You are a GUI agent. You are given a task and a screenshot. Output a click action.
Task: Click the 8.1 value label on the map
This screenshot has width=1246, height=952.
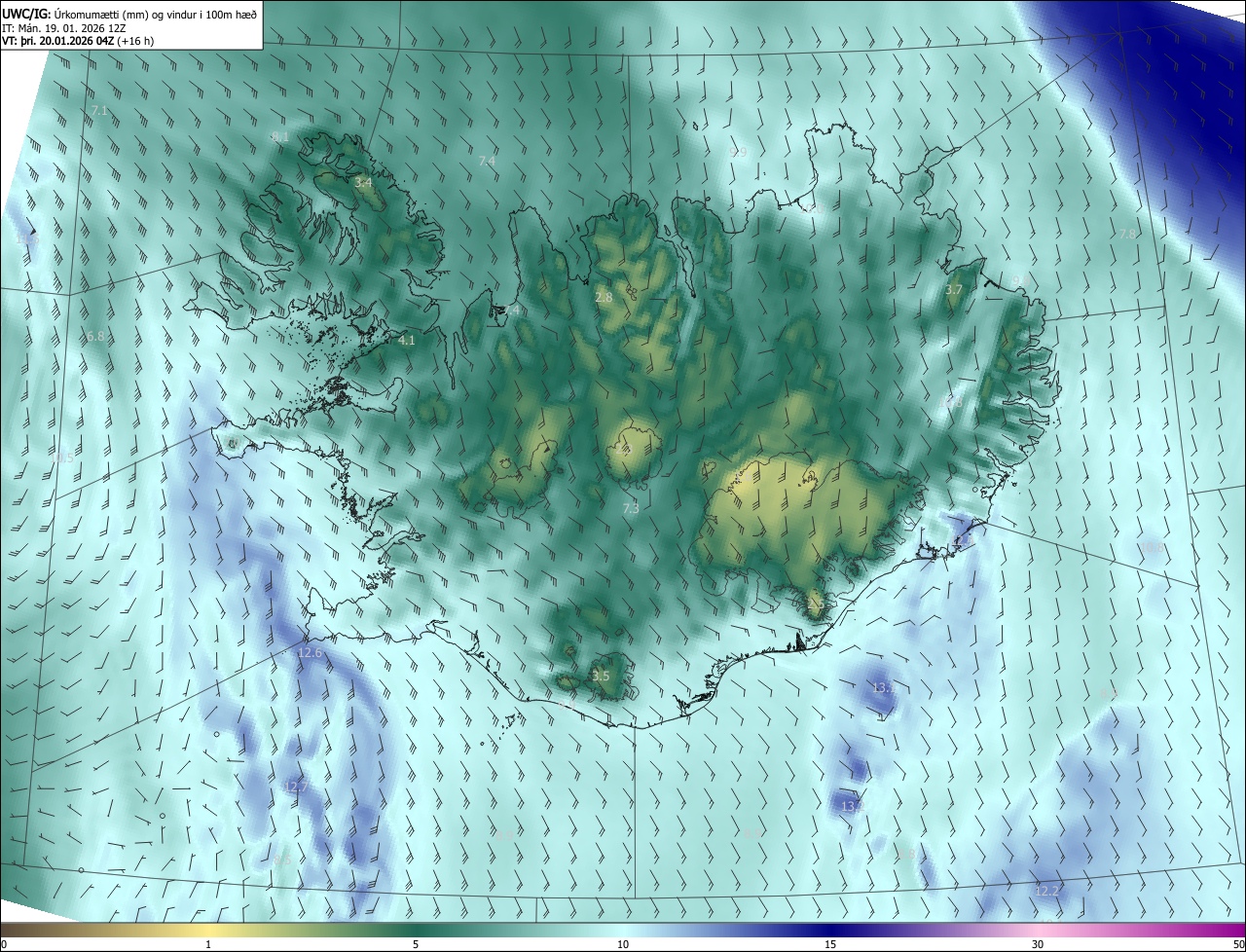click(280, 136)
